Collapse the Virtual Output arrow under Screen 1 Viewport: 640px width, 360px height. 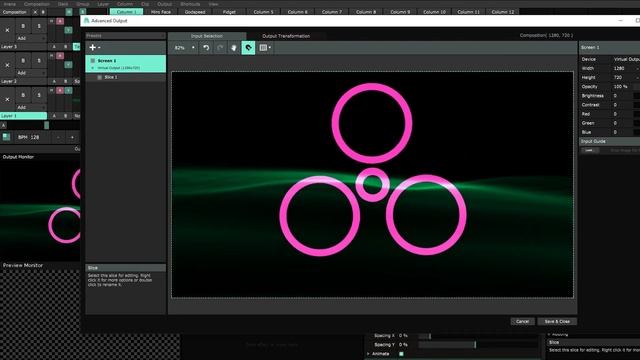point(93,68)
